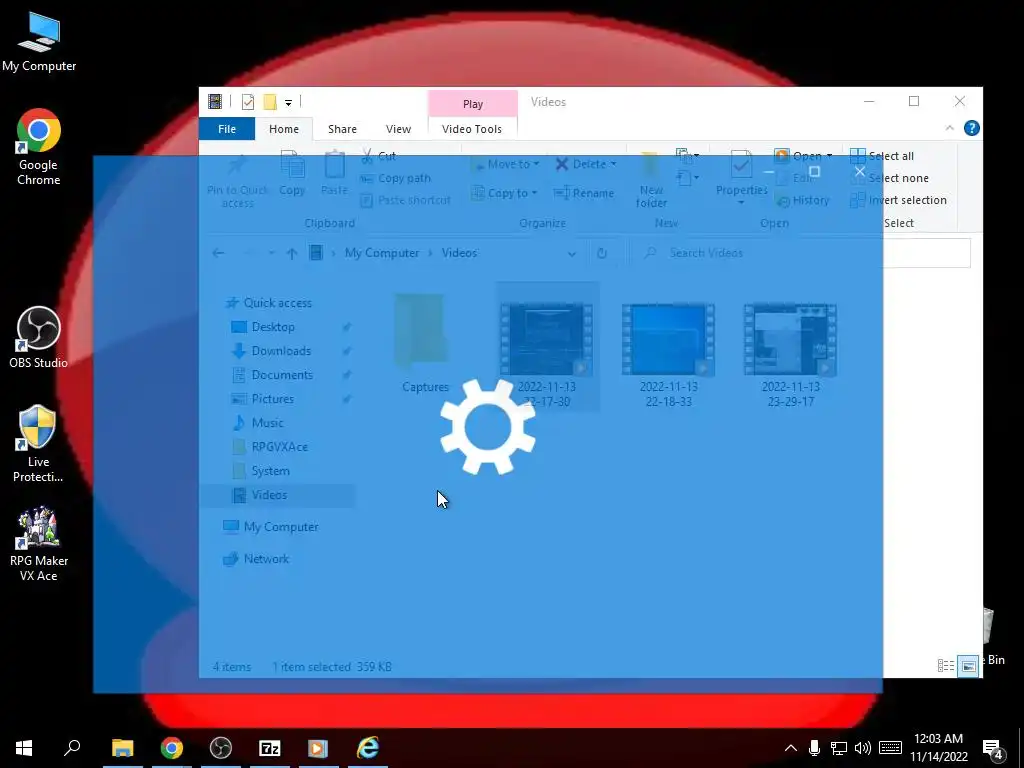Select Documents in the navigation pane

282,375
